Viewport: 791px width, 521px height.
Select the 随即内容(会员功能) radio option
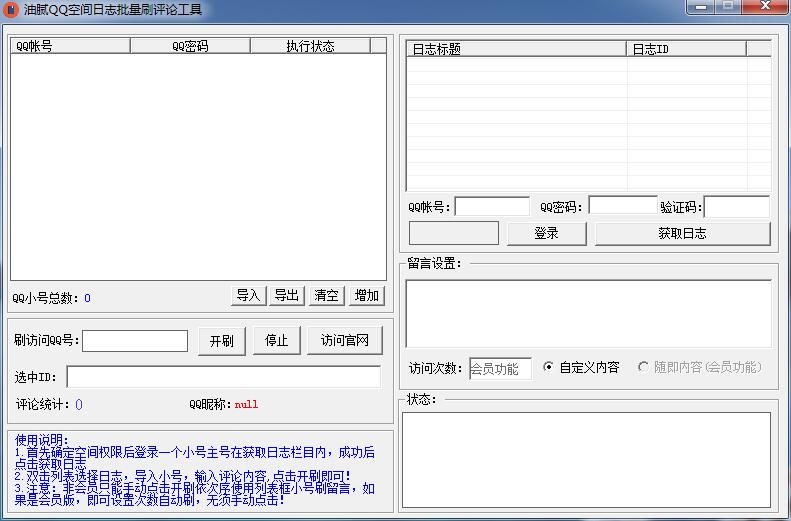coord(643,367)
